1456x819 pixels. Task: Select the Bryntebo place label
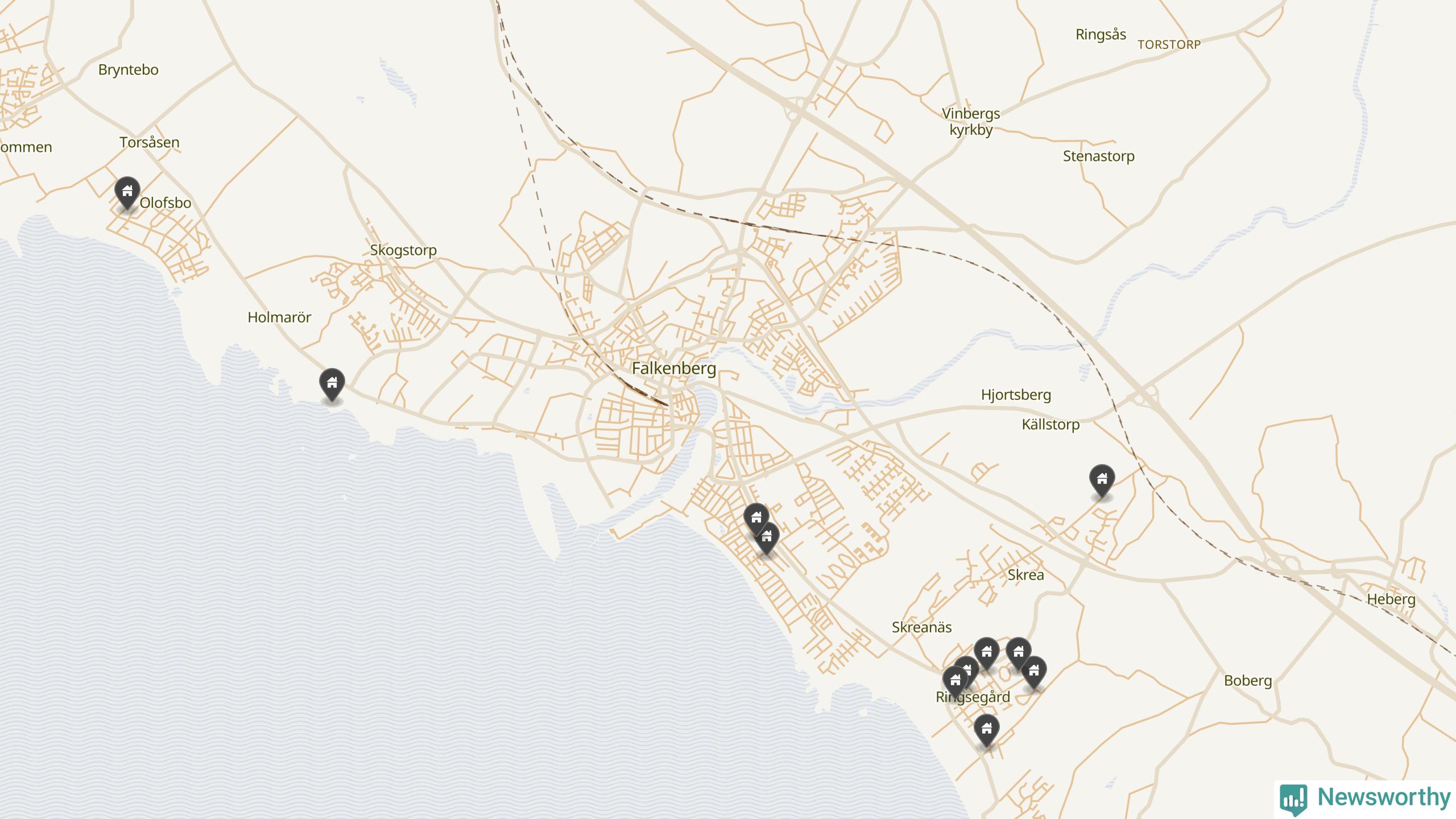[128, 70]
